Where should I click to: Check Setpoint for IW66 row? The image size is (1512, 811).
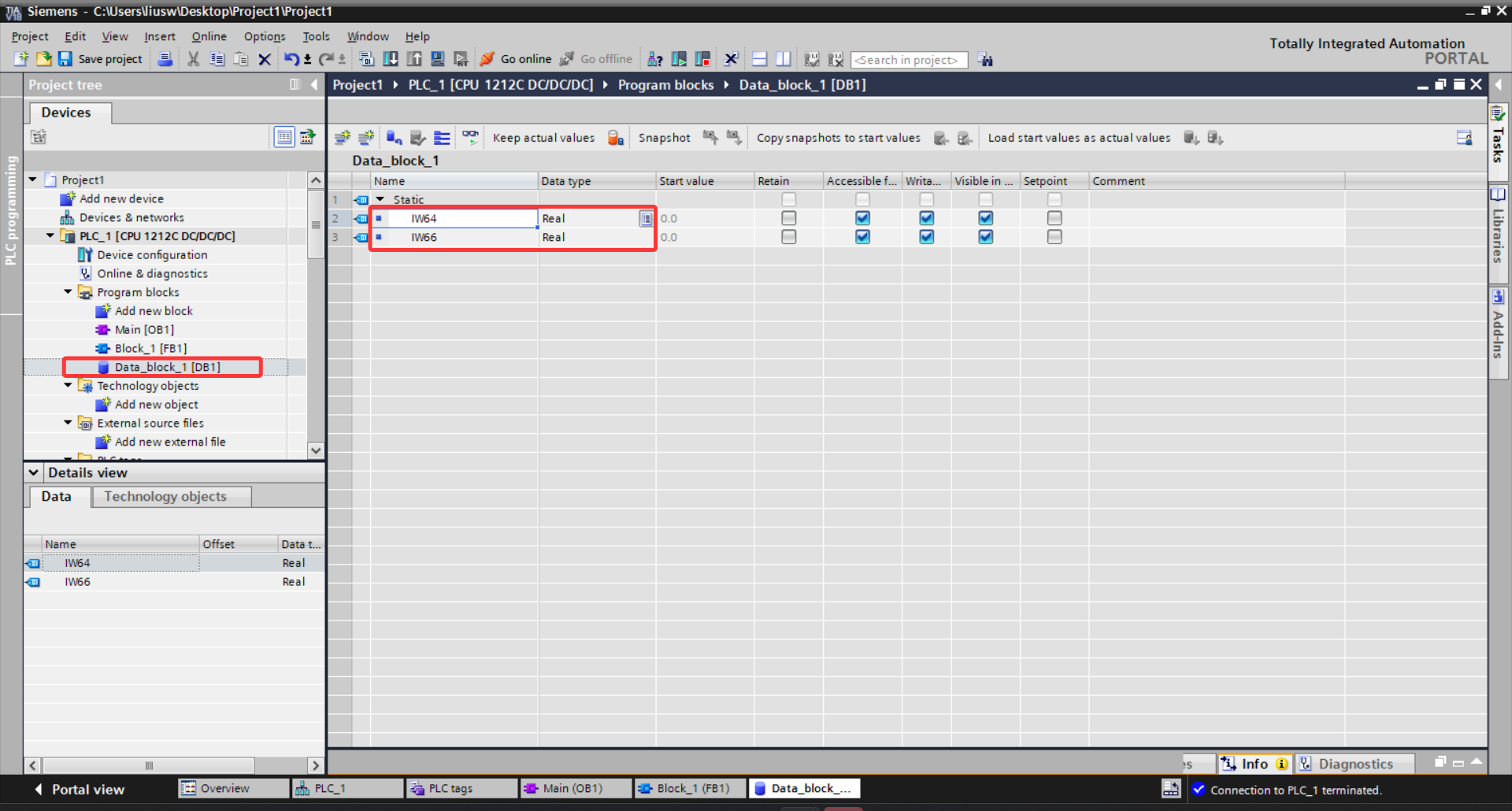1054,237
